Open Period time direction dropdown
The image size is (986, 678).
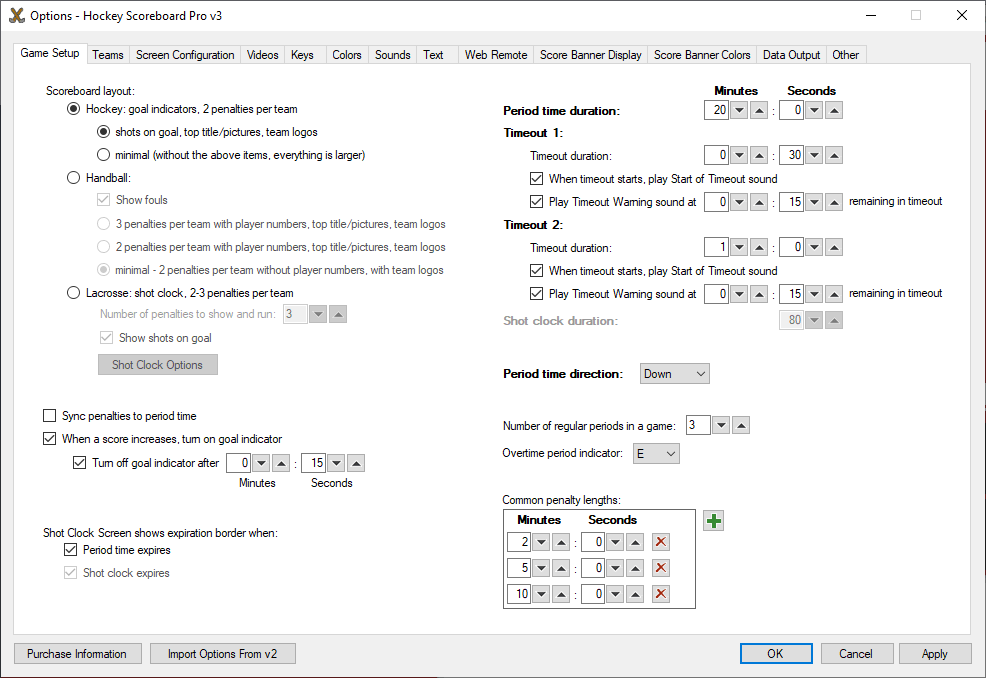tap(675, 374)
